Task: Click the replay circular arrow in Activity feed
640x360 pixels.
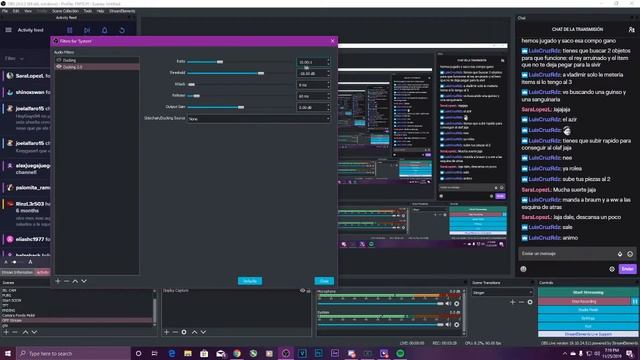Action: pyautogui.click(x=122, y=30)
